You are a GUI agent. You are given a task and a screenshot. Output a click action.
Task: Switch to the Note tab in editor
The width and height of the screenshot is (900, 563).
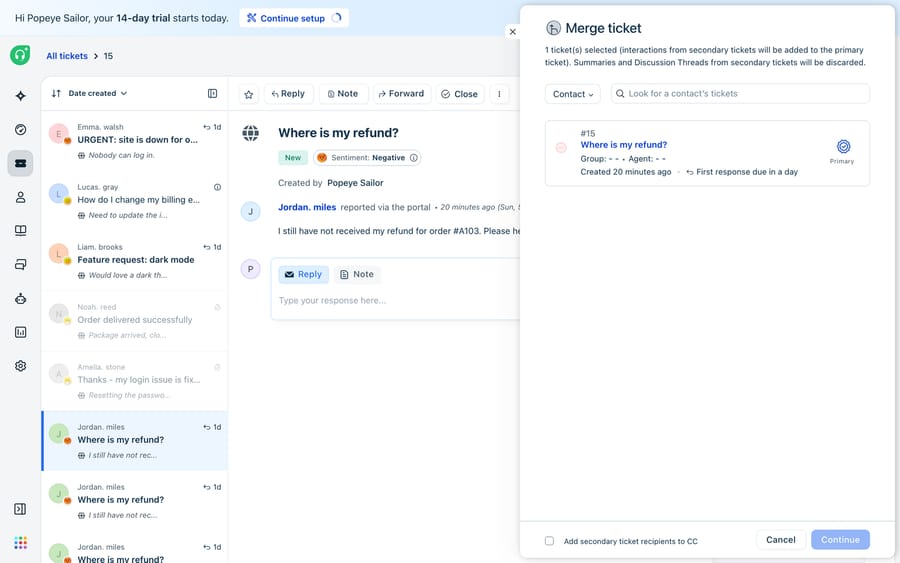click(356, 274)
